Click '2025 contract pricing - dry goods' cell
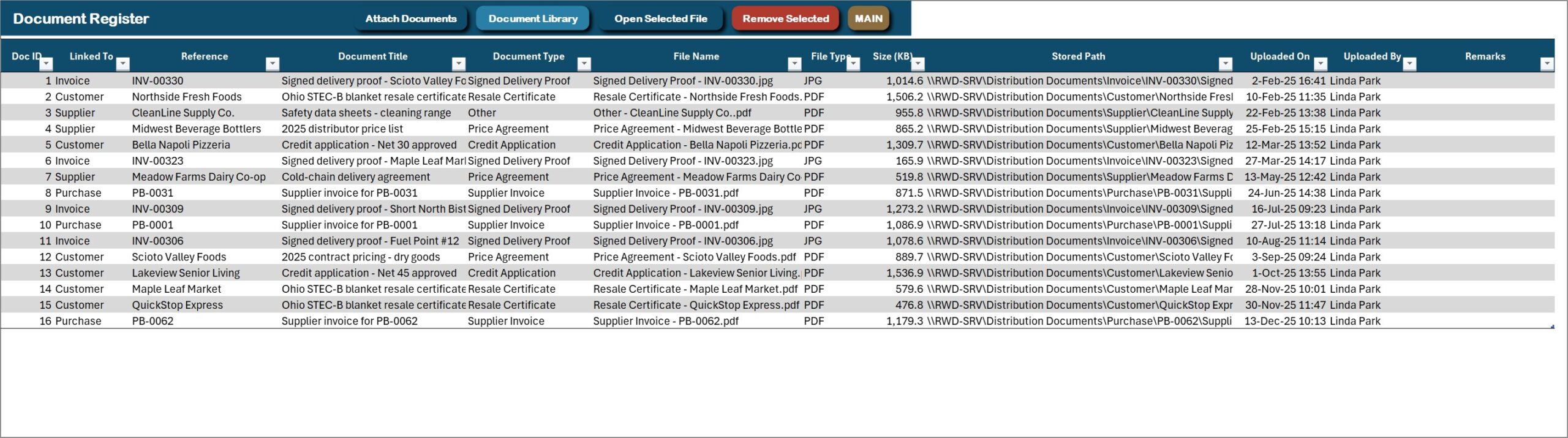The image size is (1568, 438). [373, 257]
